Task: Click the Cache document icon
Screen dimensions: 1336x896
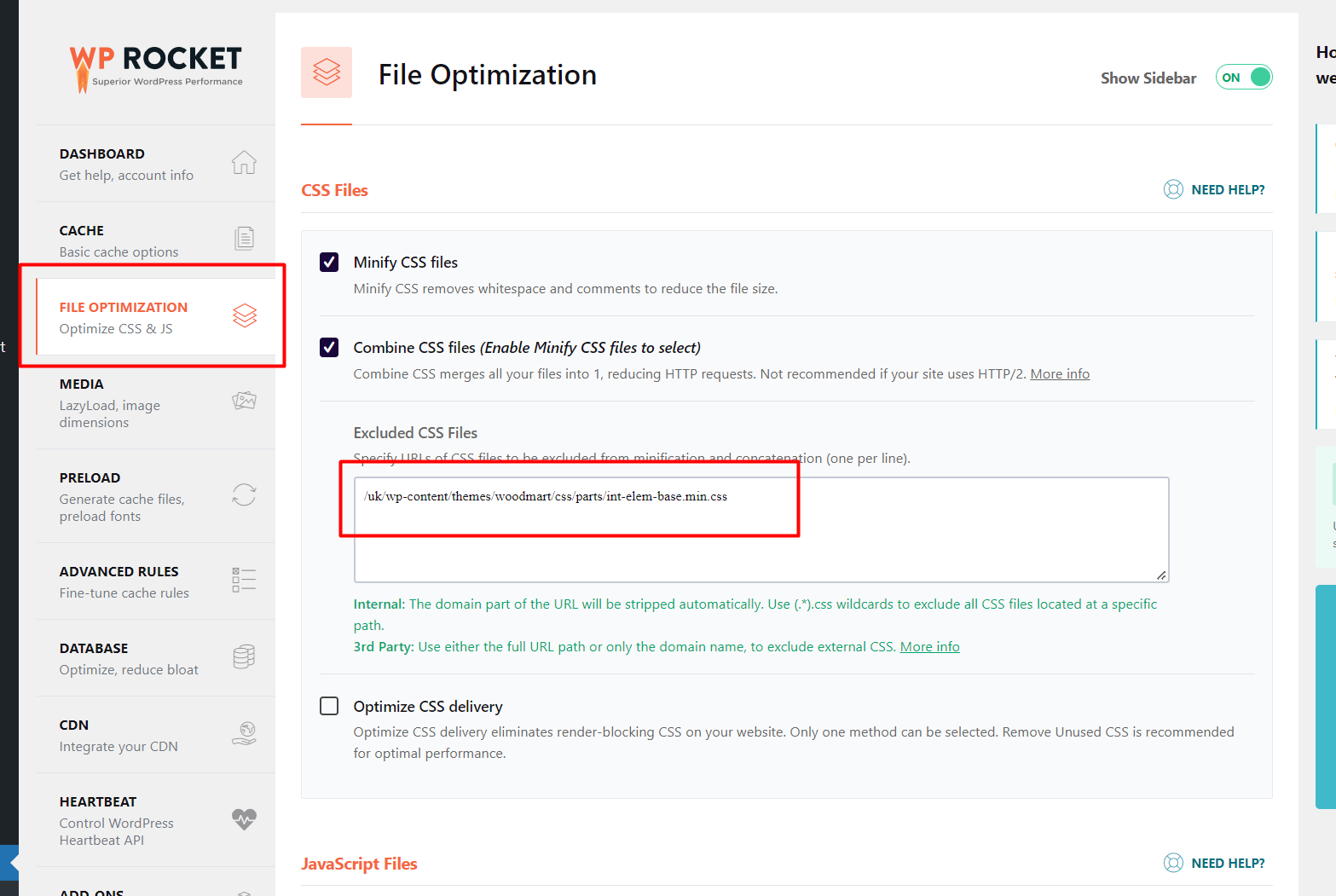Action: coord(244,238)
